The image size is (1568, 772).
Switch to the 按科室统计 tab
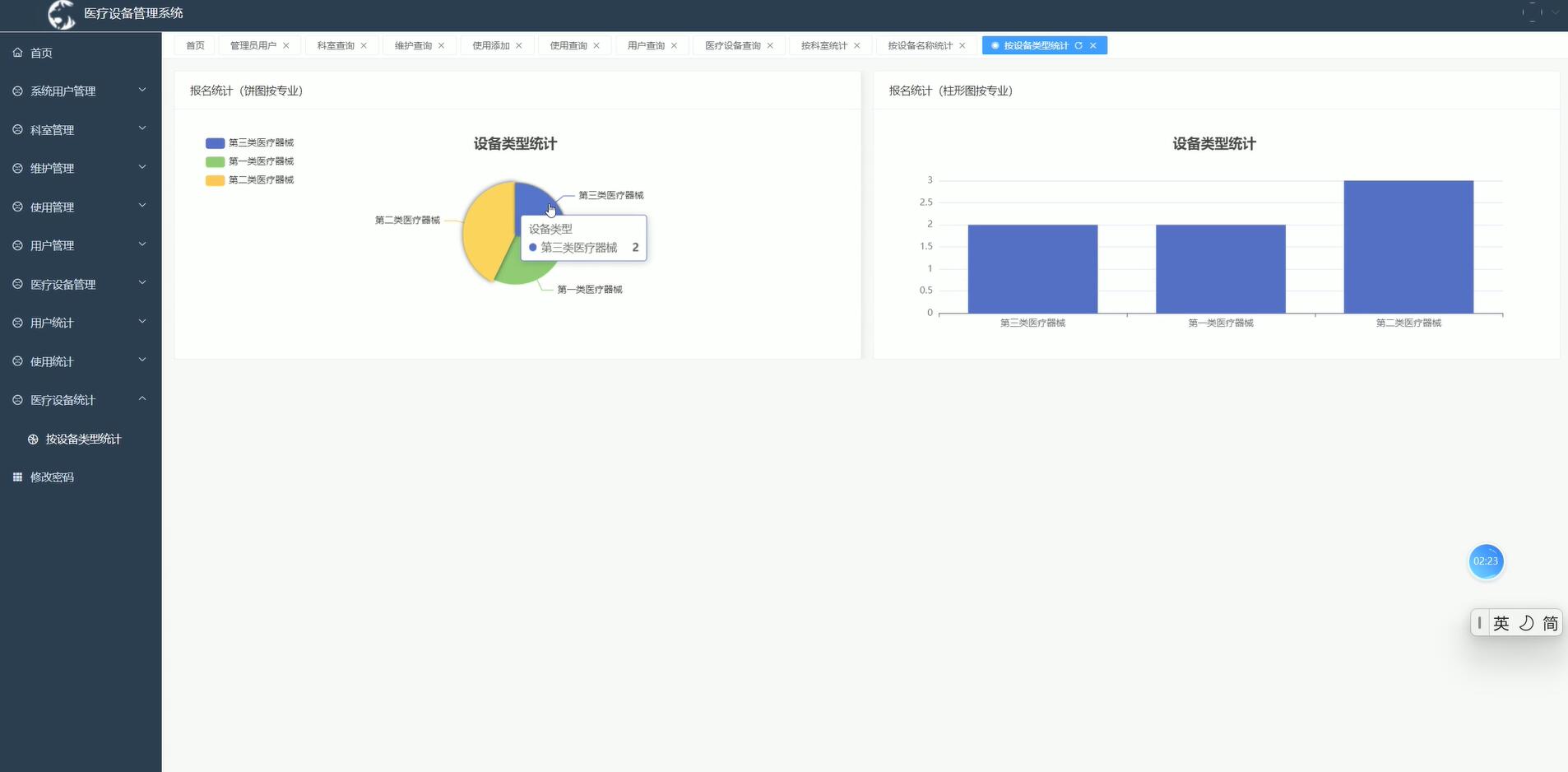(x=823, y=45)
